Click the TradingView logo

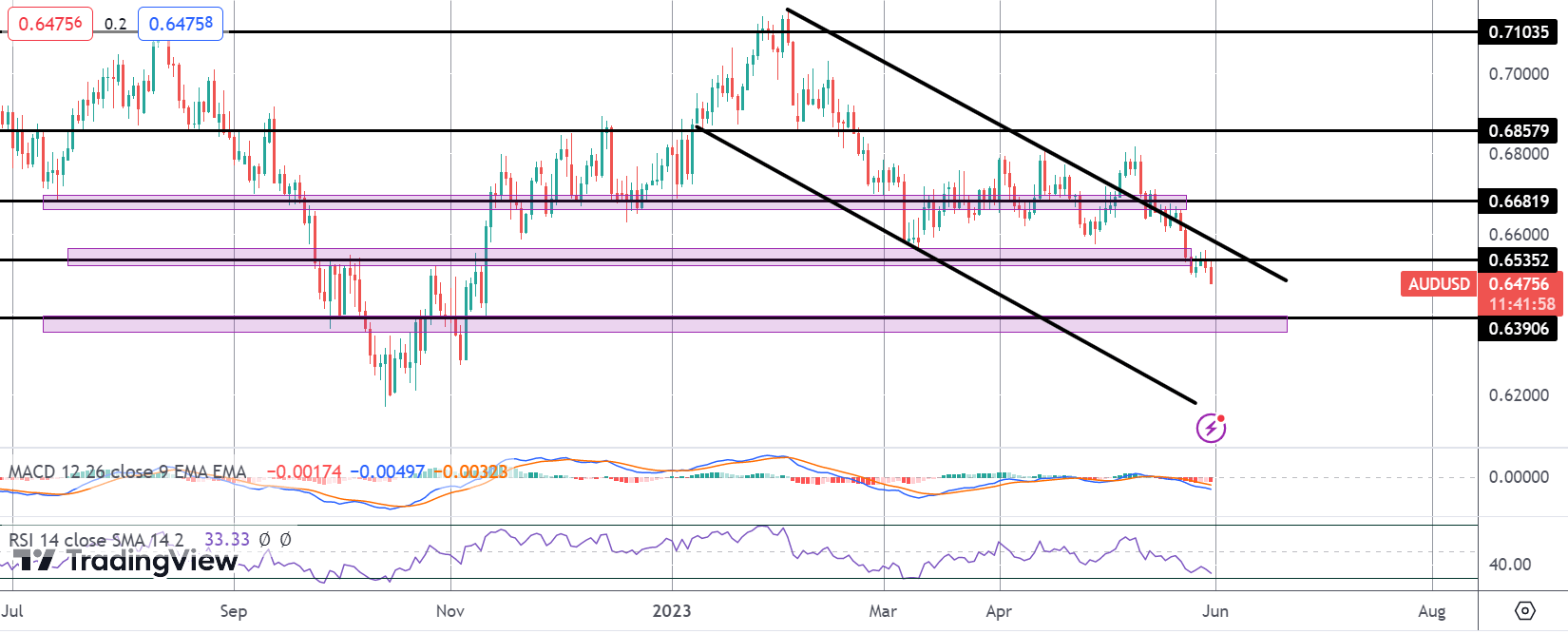pyautogui.click(x=125, y=561)
